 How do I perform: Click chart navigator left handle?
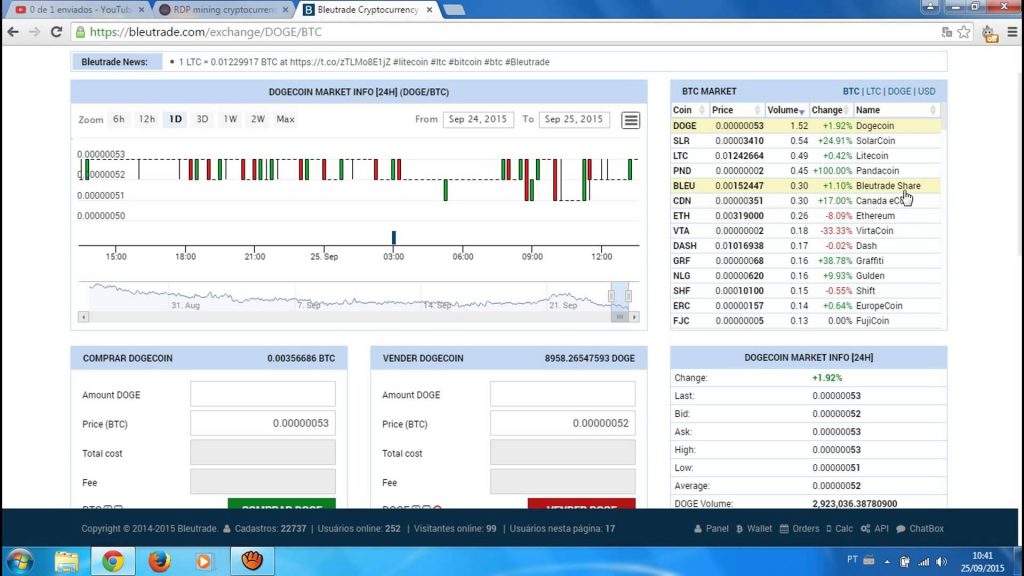tap(611, 296)
